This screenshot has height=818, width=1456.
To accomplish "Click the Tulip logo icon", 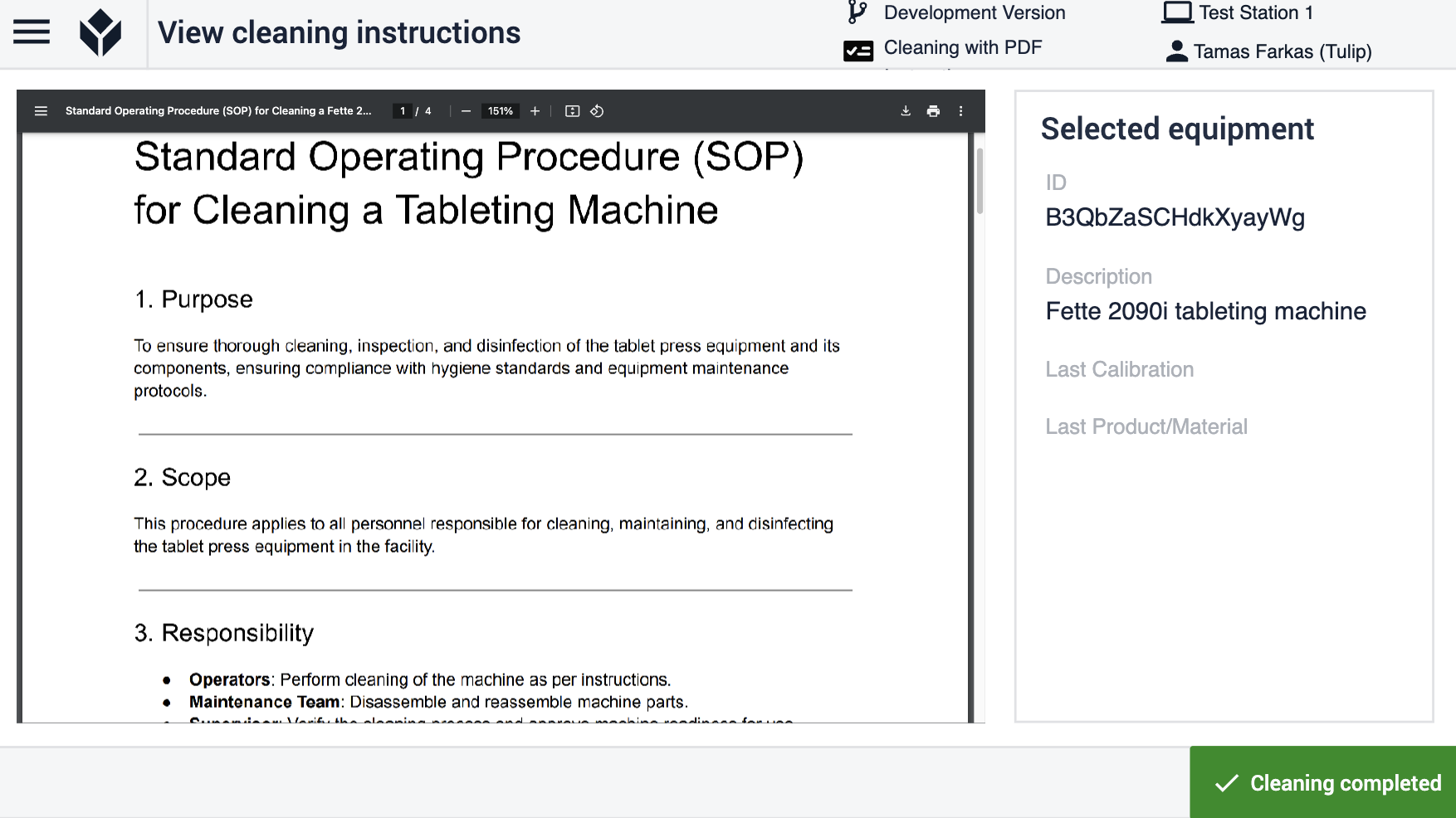I will pyautogui.click(x=100, y=32).
